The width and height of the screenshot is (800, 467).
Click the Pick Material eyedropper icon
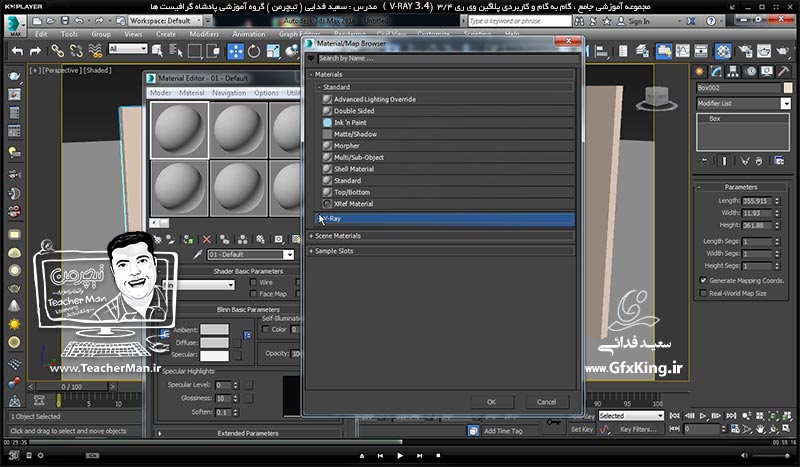coord(198,254)
